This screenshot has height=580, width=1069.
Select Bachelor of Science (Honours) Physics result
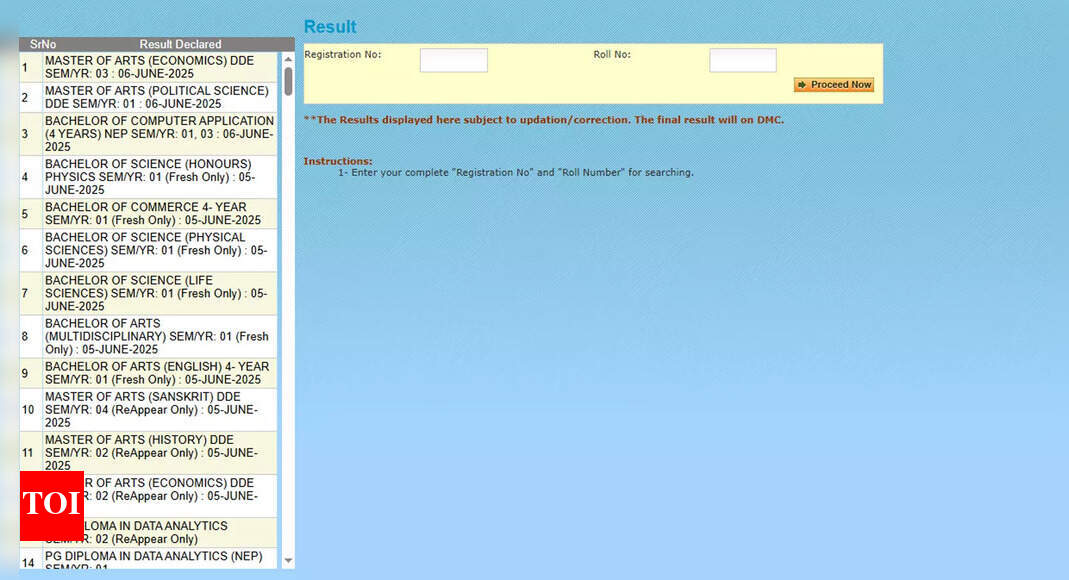pyautogui.click(x=150, y=177)
